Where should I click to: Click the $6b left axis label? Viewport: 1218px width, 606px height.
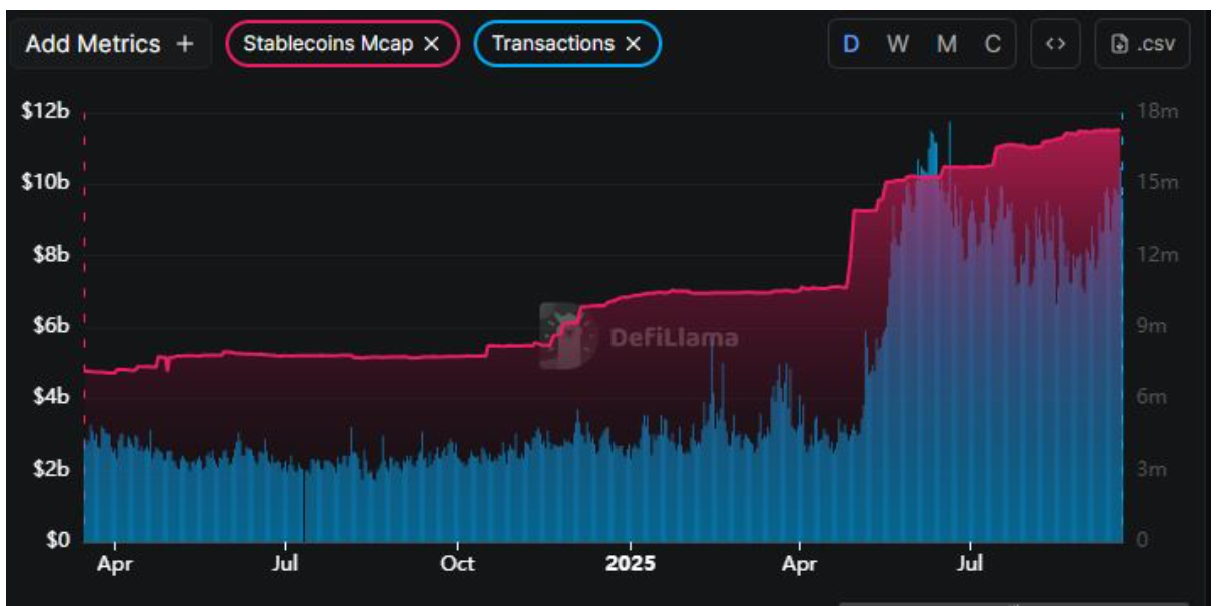pyautogui.click(x=45, y=326)
